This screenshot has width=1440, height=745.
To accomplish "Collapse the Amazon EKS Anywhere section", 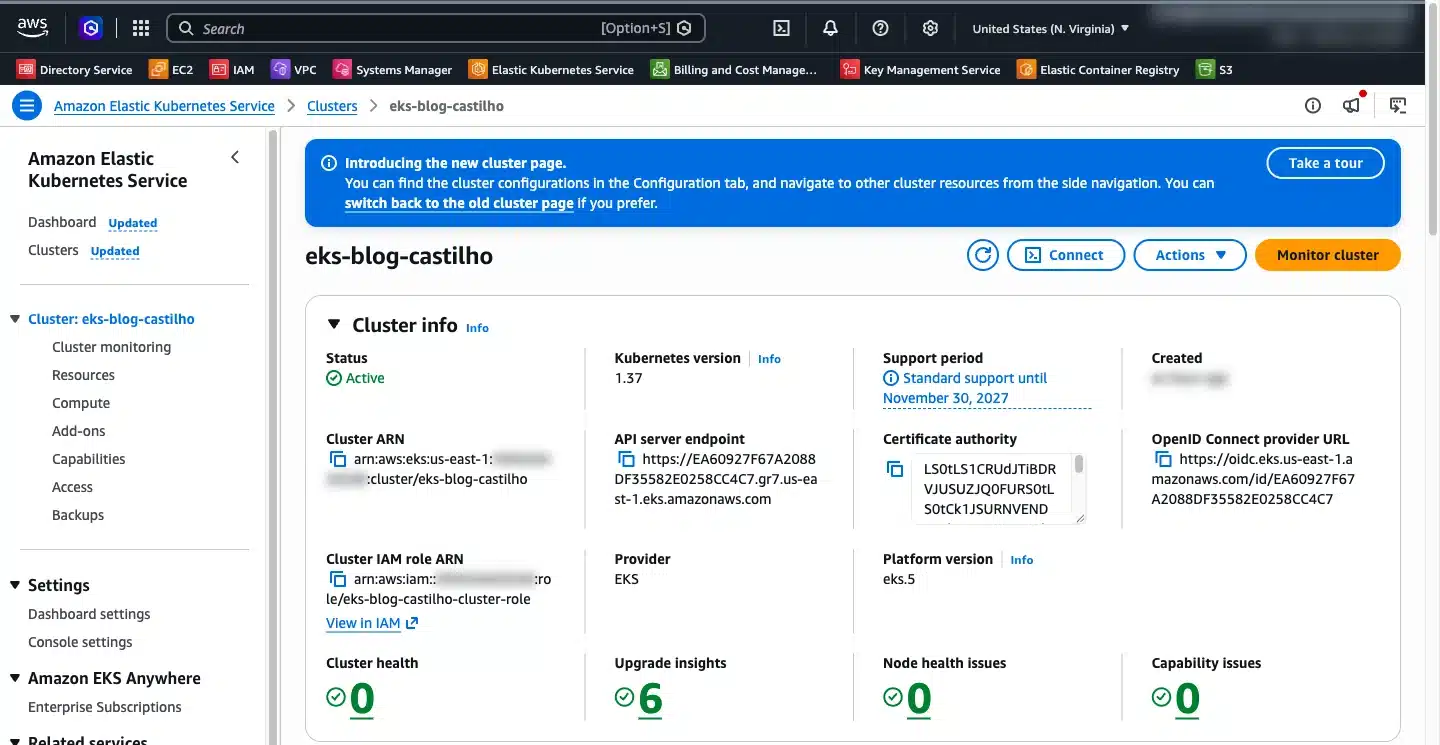I will pyautogui.click(x=15, y=678).
